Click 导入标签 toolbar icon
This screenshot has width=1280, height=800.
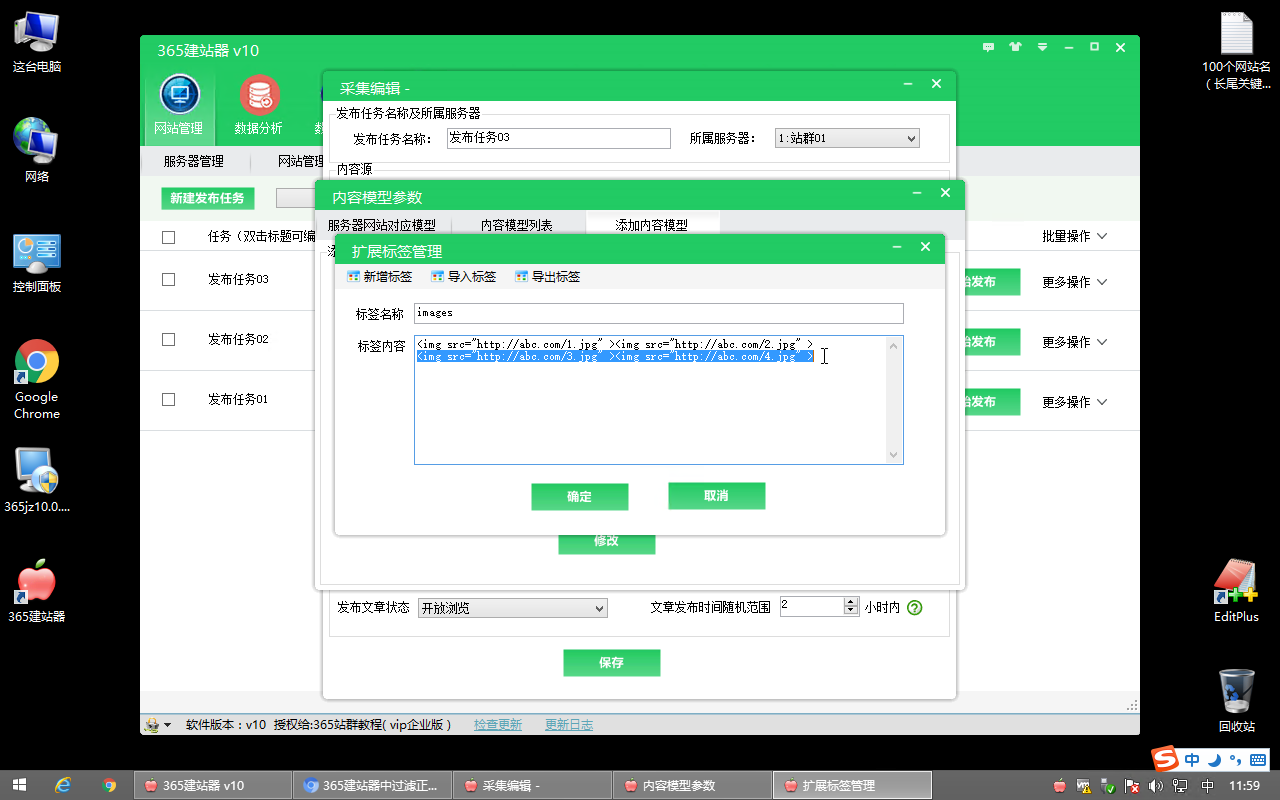pyautogui.click(x=437, y=277)
